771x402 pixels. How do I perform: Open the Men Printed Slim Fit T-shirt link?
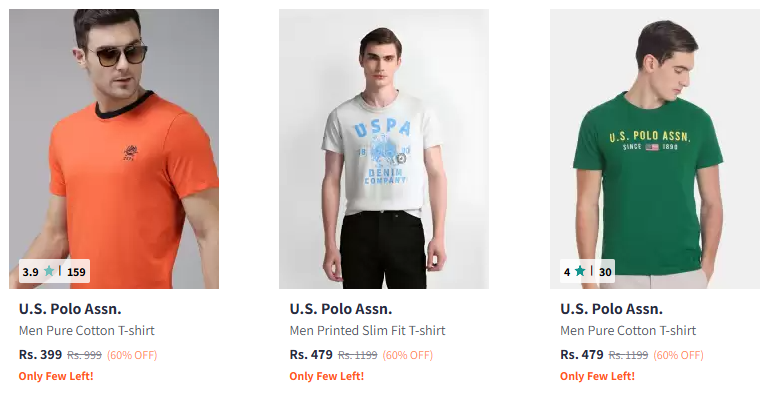tap(367, 331)
